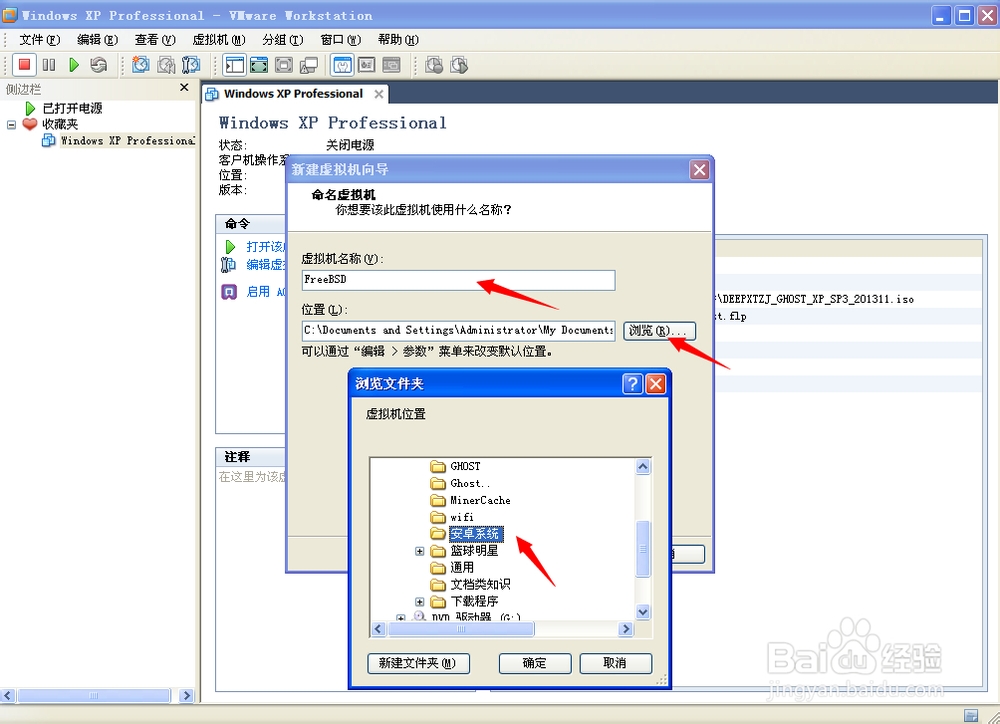This screenshot has width=1000, height=724.
Task: Toggle the sidebar view toolbar icon
Action: click(235, 64)
